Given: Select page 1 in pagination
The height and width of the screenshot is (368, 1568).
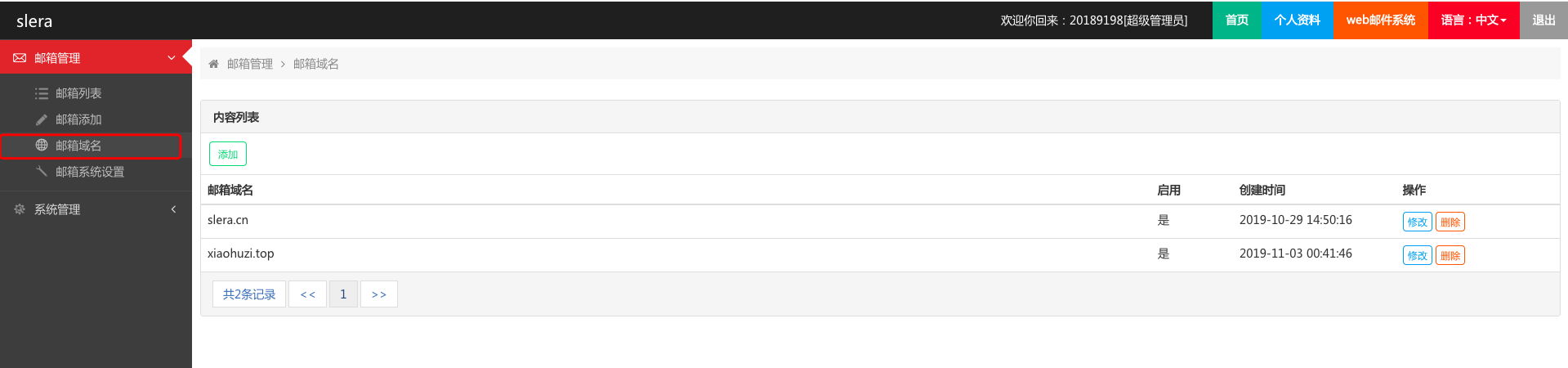Looking at the screenshot, I should tap(343, 294).
